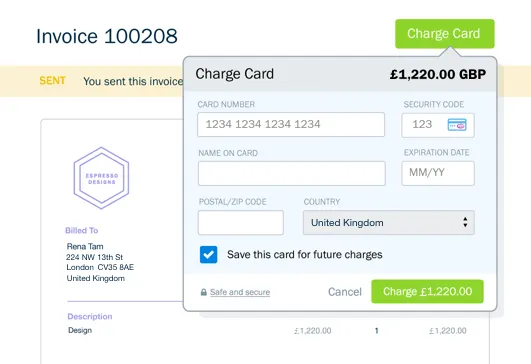Click the Billed To name Rena Tam
The width and height of the screenshot is (531, 364).
pos(85,246)
